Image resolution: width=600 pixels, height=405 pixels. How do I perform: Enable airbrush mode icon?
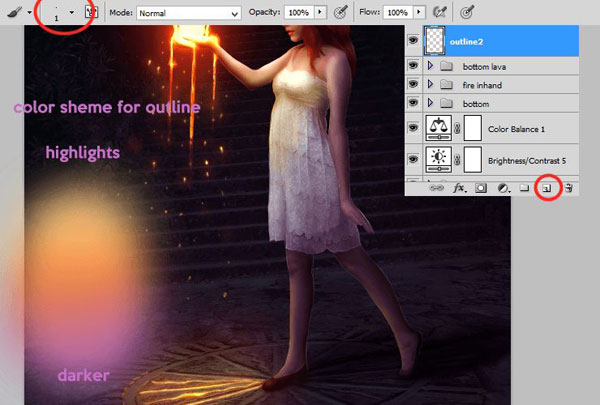click(440, 12)
